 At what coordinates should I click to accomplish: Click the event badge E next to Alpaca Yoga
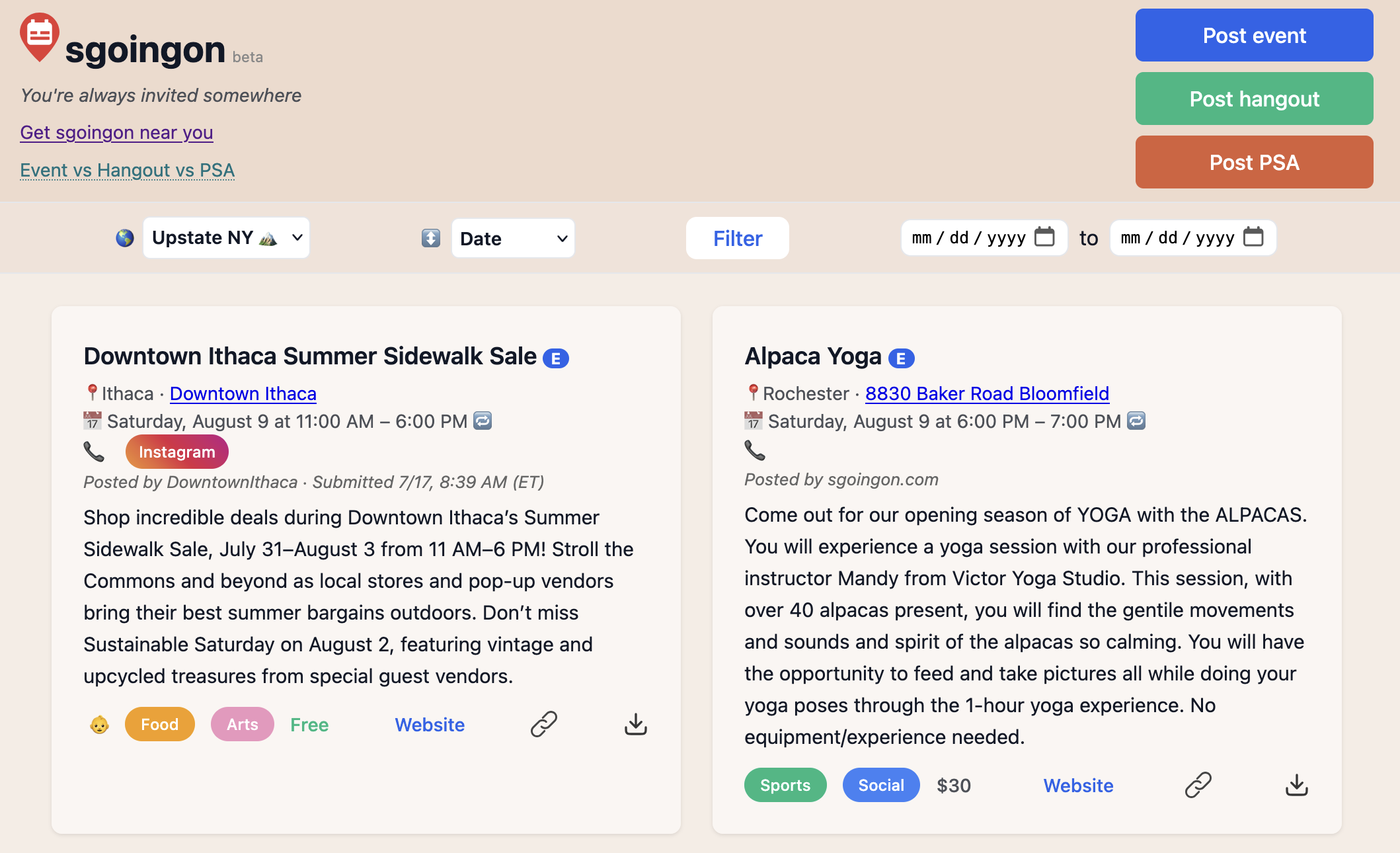[901, 358]
